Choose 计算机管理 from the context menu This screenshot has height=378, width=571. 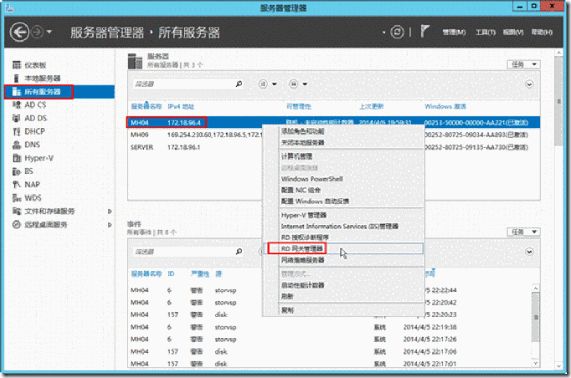coord(343,157)
